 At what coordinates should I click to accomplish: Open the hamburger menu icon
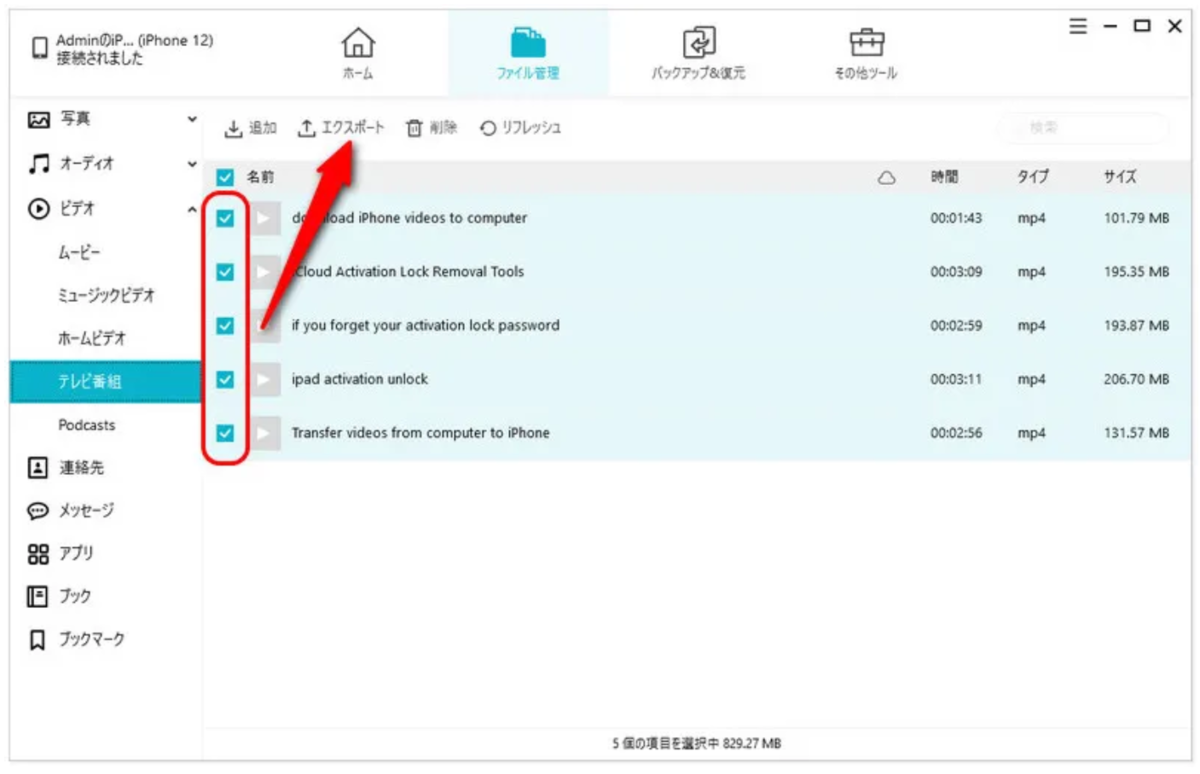pos(1078,27)
